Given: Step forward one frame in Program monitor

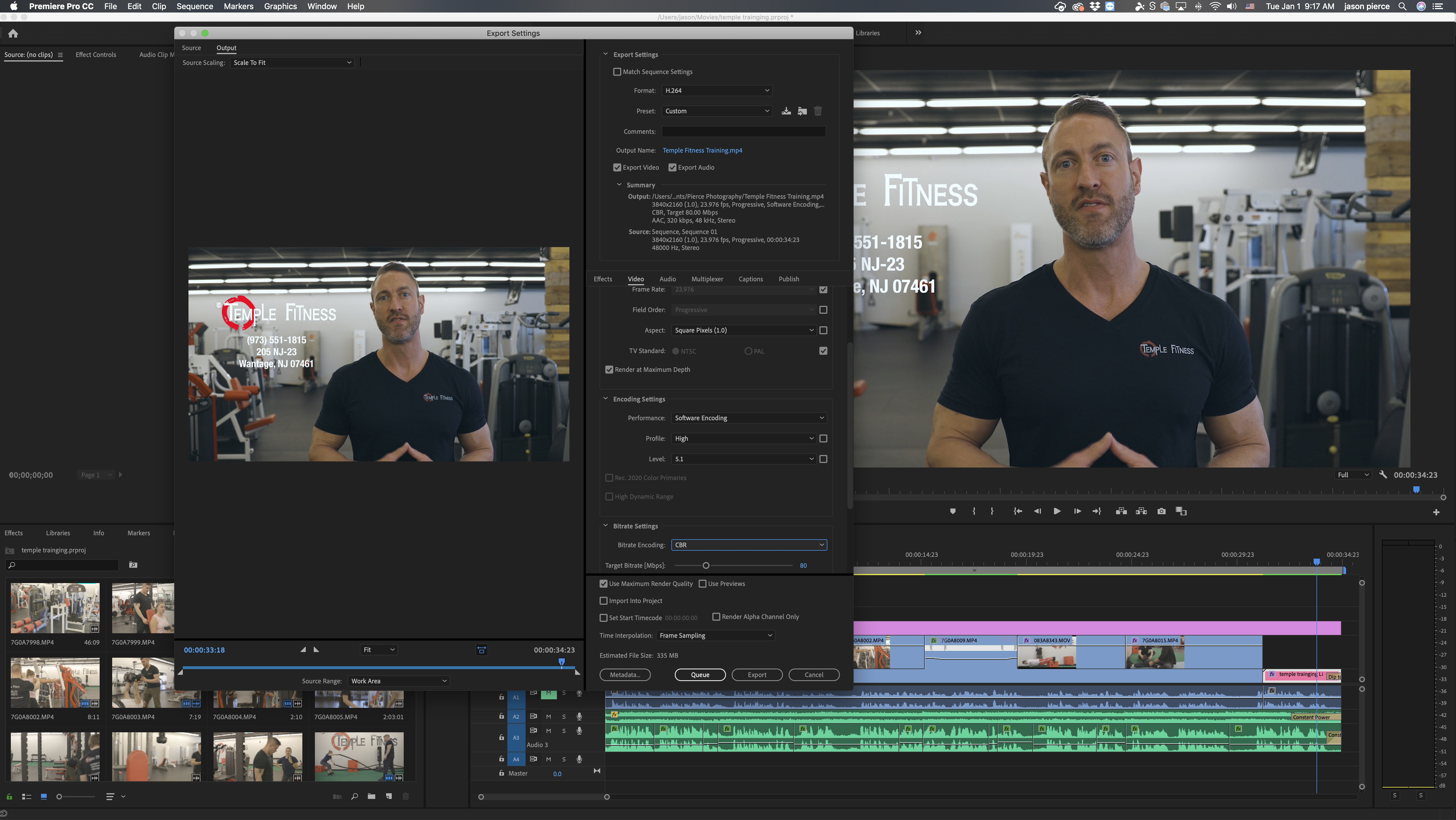Looking at the screenshot, I should pyautogui.click(x=1077, y=511).
